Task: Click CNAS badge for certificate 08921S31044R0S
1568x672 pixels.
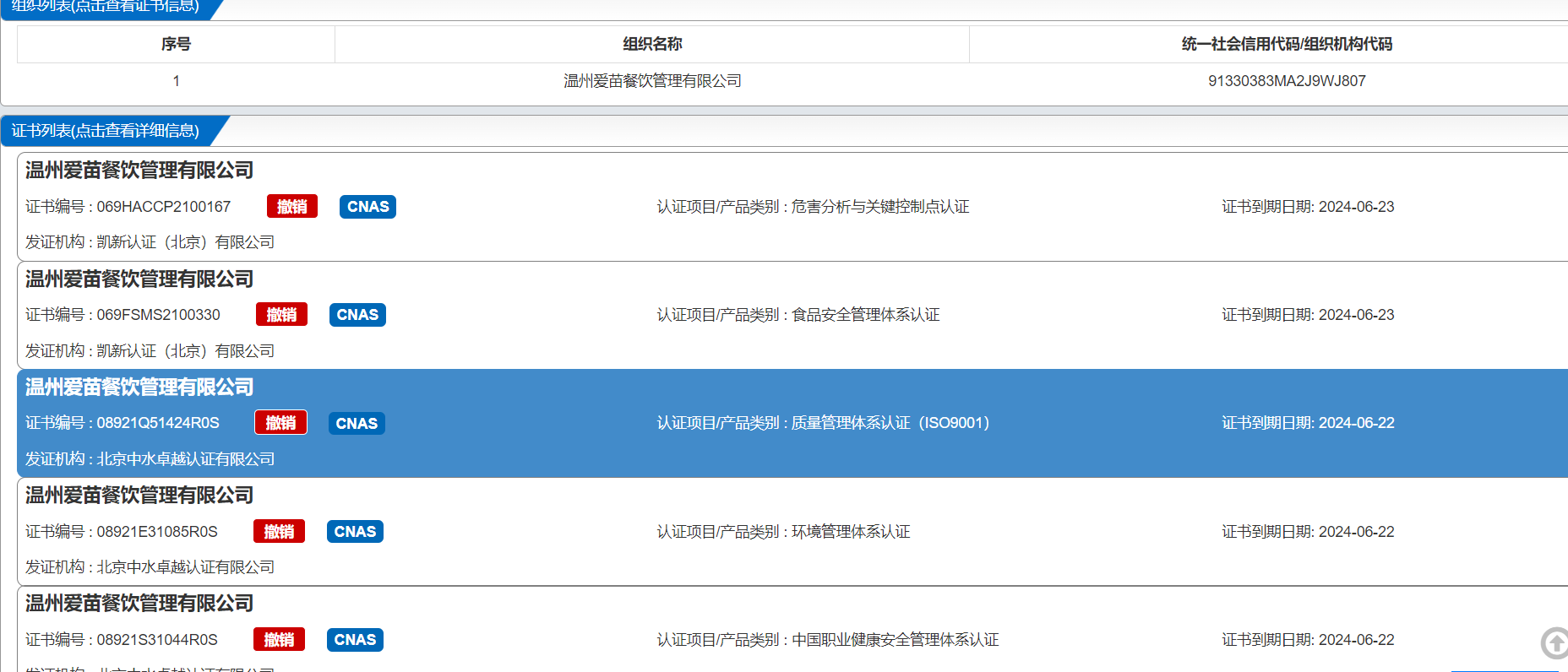Action: coord(355,639)
